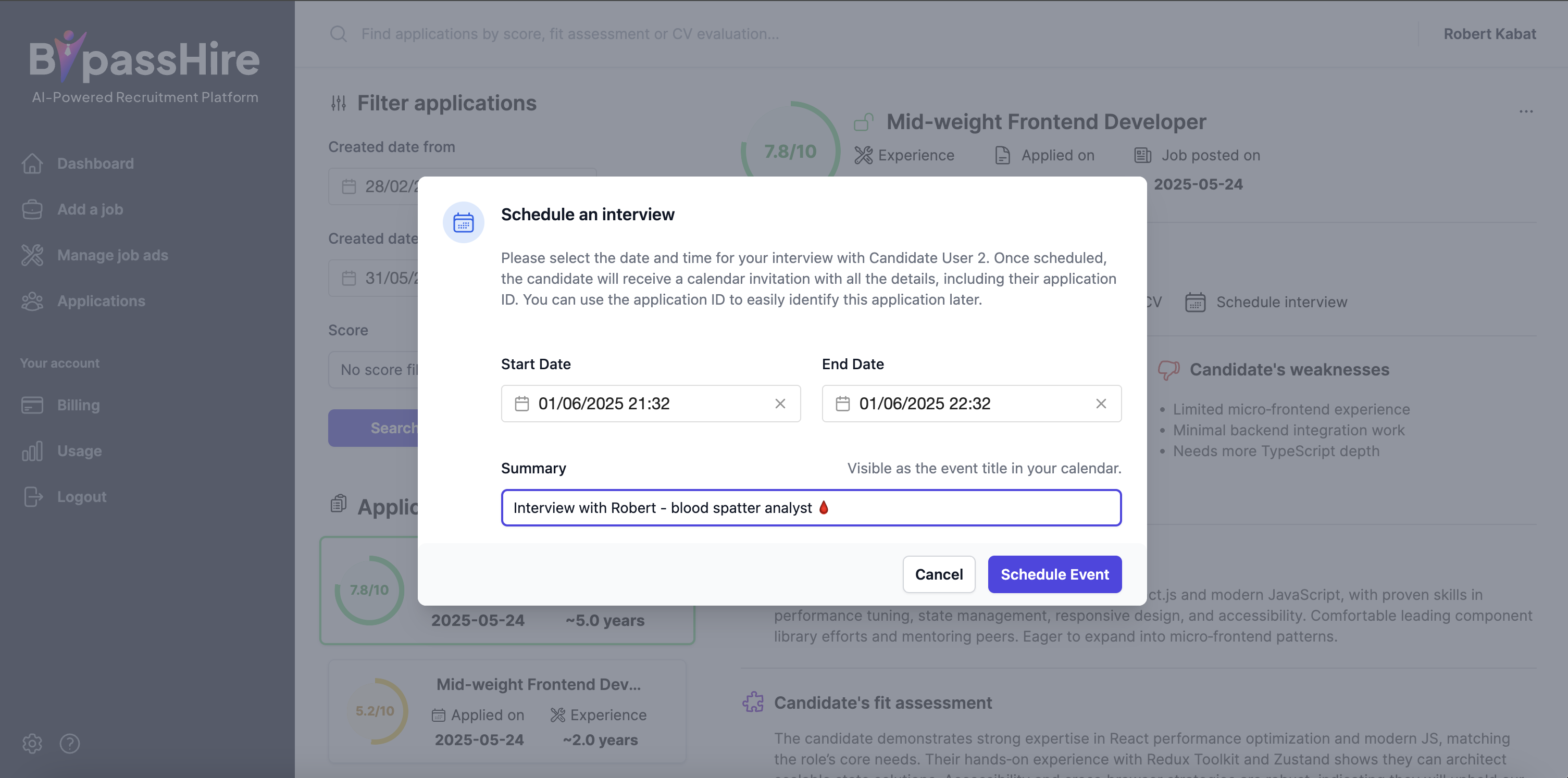Clear the End Date field value
This screenshot has height=778, width=1568.
pos(1101,403)
